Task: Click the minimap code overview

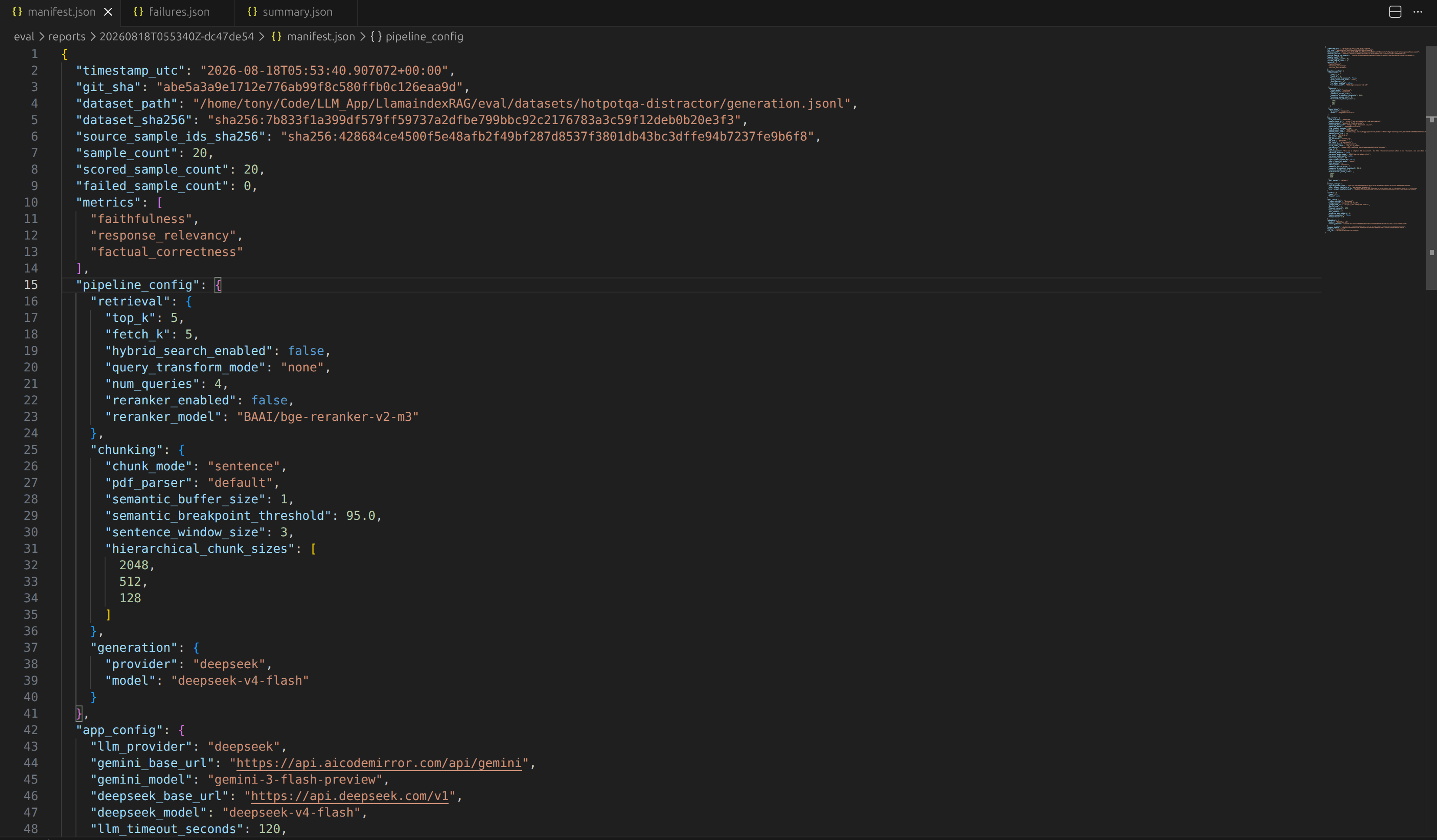Action: pyautogui.click(x=1374, y=140)
